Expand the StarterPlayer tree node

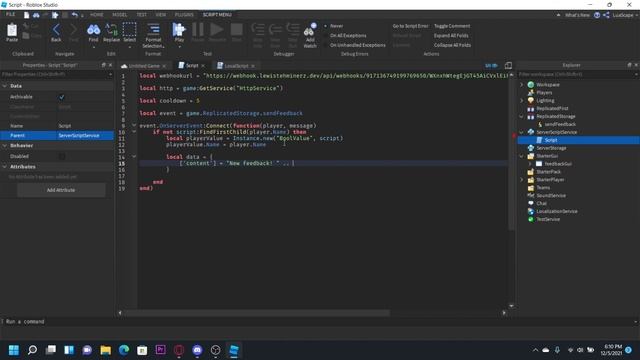coord(521,180)
